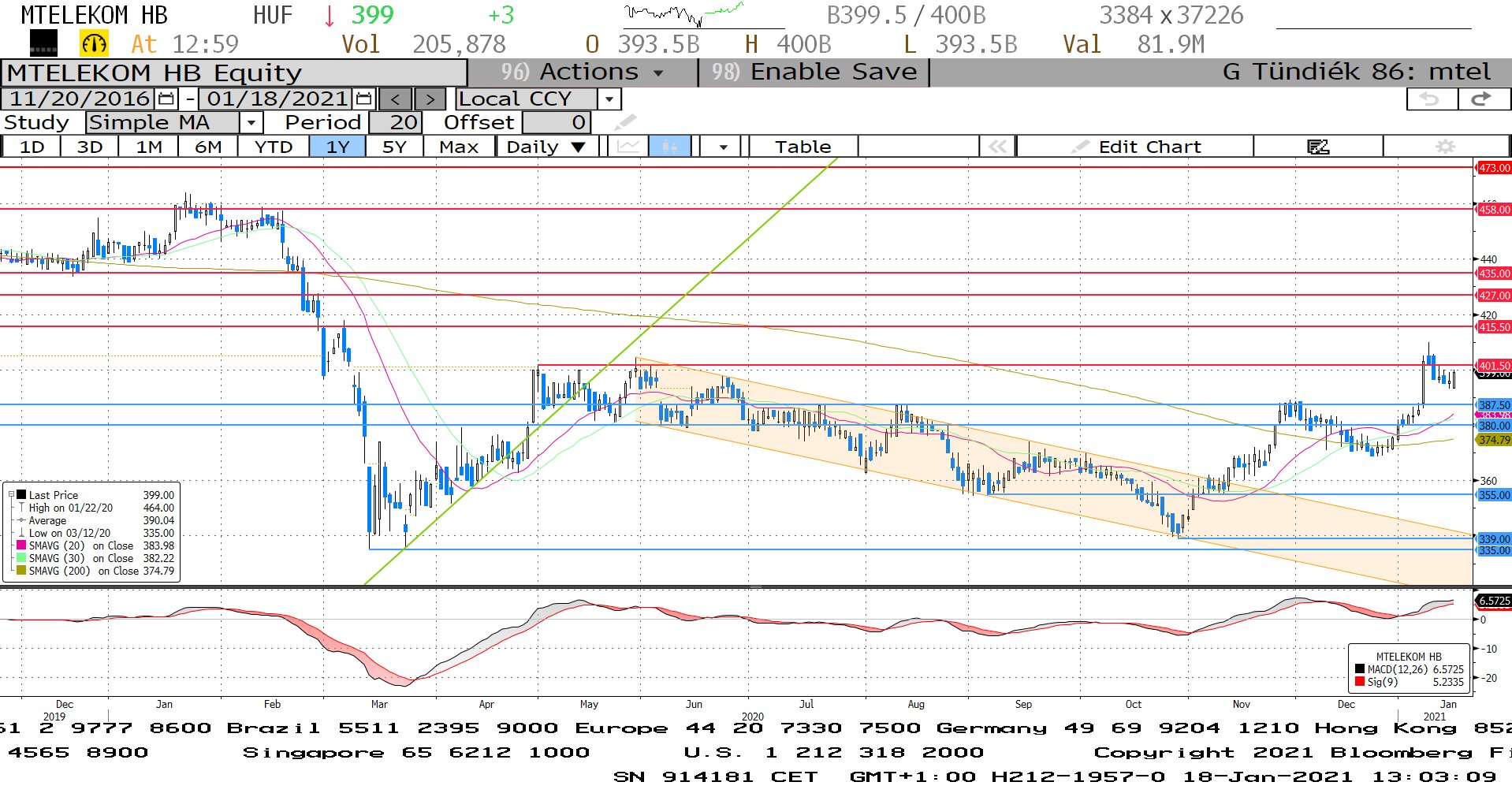Click the pencil annotate icon
This screenshot has width=1512, height=808.
(625, 122)
